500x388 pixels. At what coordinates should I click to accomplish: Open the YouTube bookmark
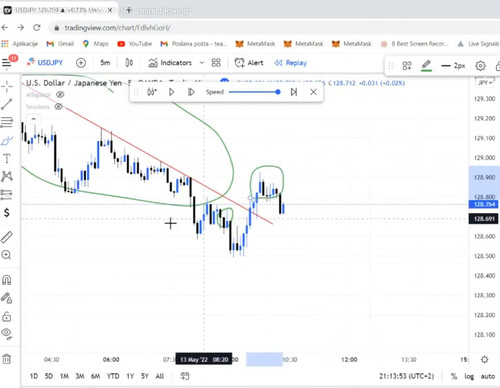tap(135, 44)
